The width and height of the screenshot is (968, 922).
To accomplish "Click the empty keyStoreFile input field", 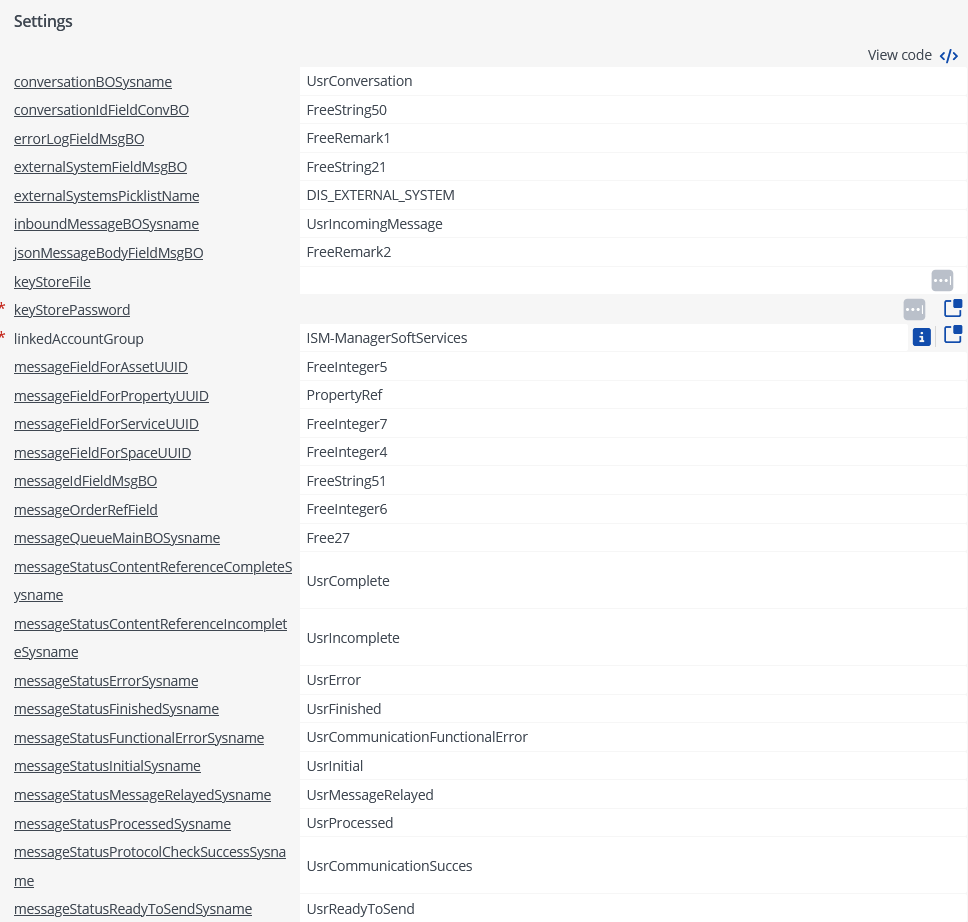I will tap(614, 281).
